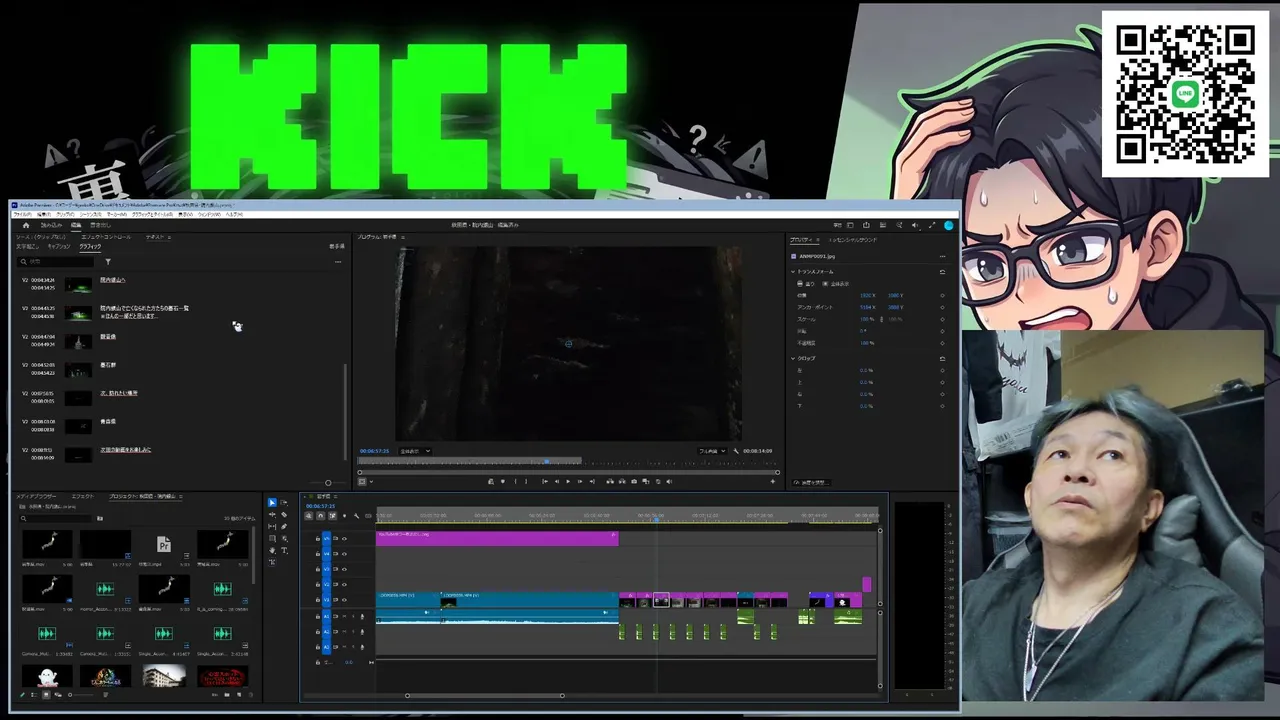1280x720 pixels.
Task: Click the Lift button in Program Monitor
Action: [x=608, y=481]
